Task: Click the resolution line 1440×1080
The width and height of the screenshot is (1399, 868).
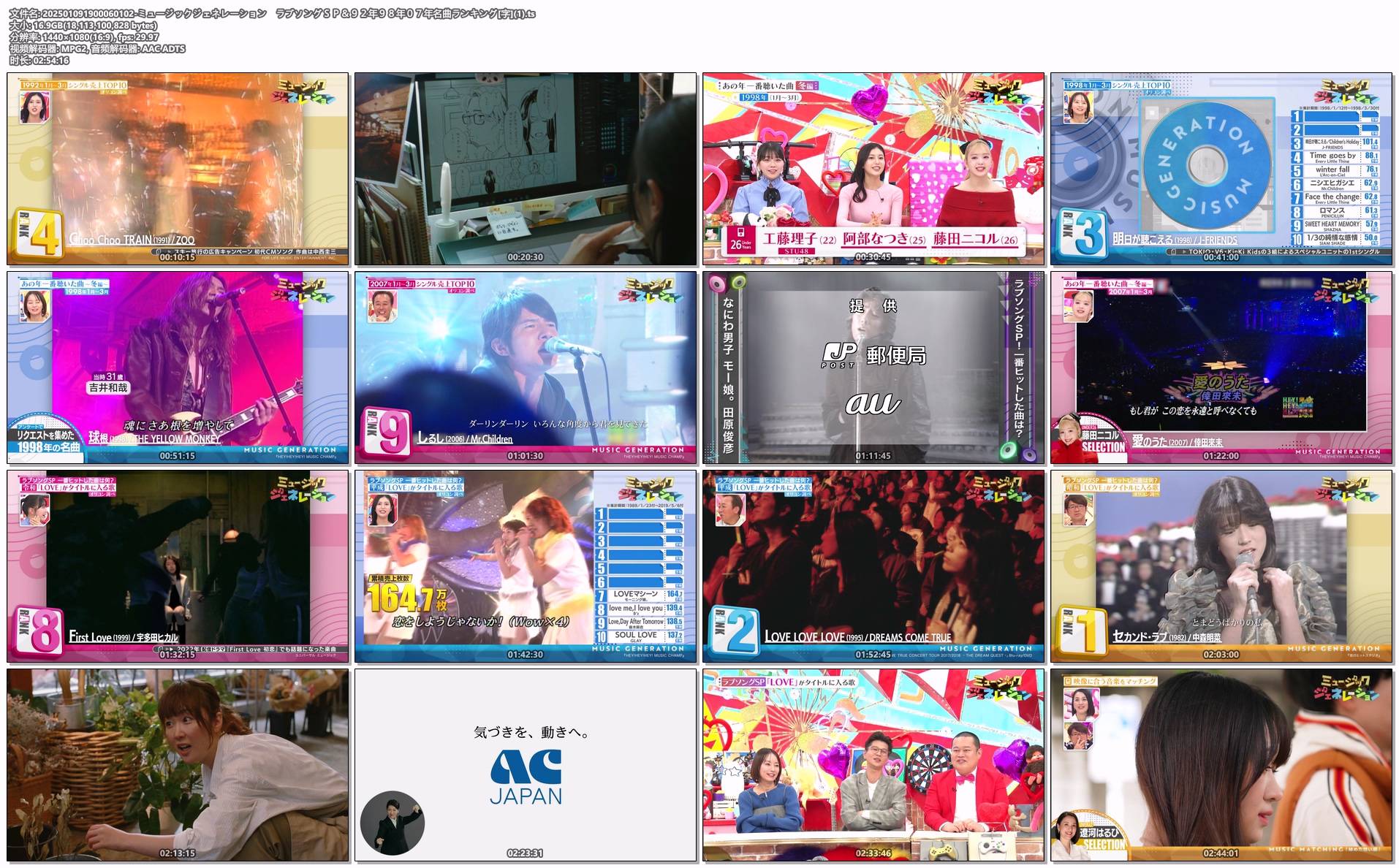Action: [x=84, y=37]
